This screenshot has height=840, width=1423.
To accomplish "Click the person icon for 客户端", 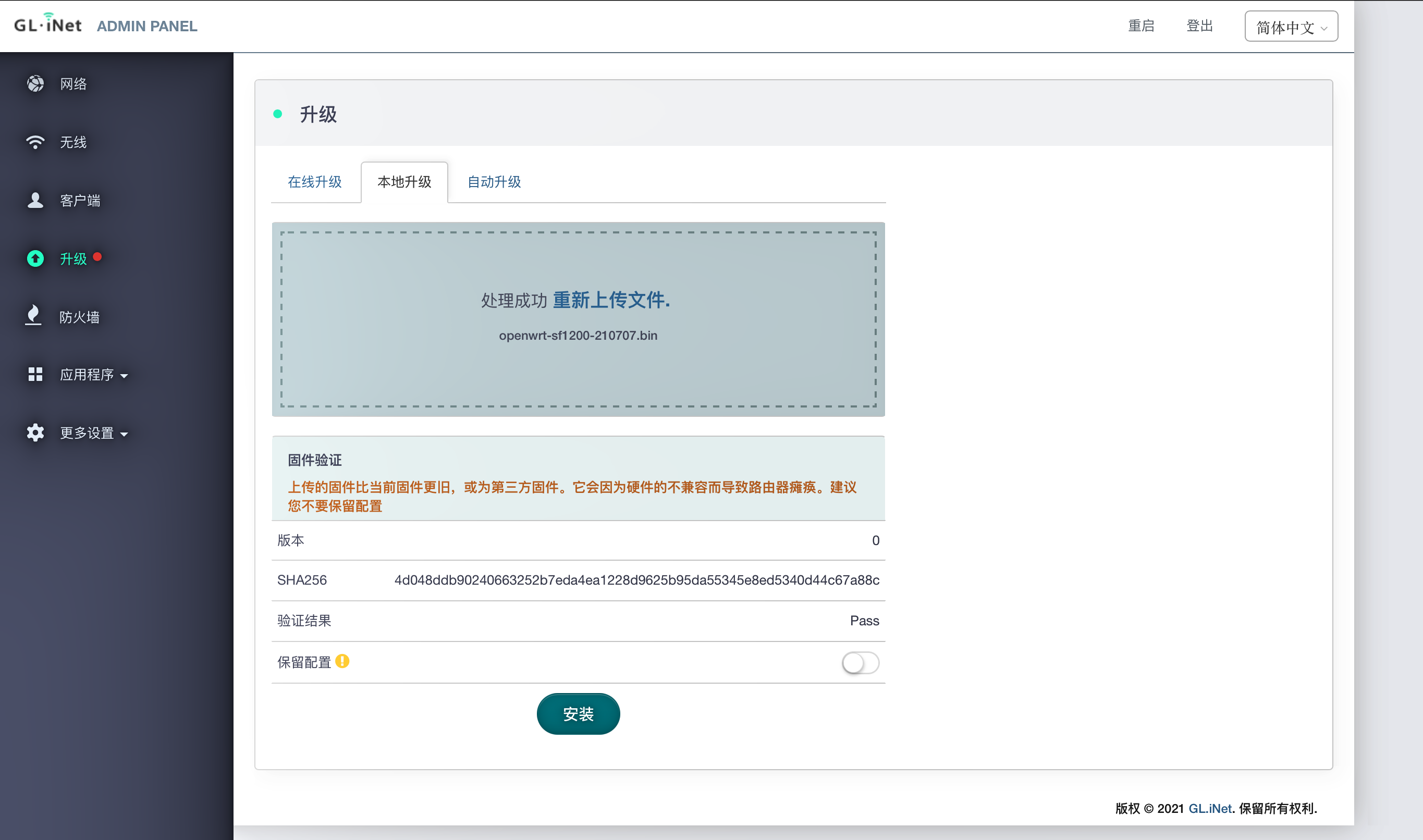I will (x=35, y=201).
